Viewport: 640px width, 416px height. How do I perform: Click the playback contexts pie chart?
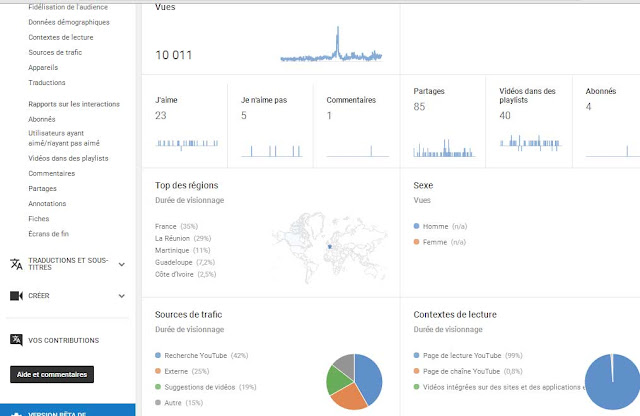click(x=612, y=382)
